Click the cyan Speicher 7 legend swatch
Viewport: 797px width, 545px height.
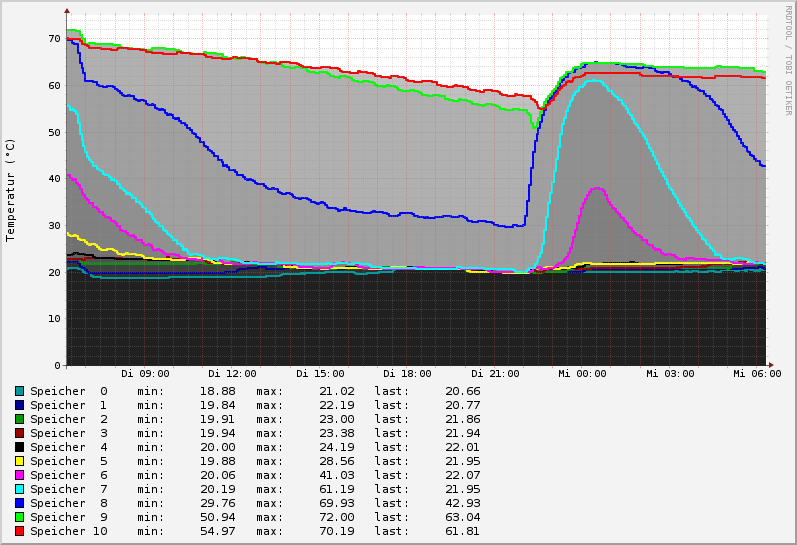(x=19, y=489)
